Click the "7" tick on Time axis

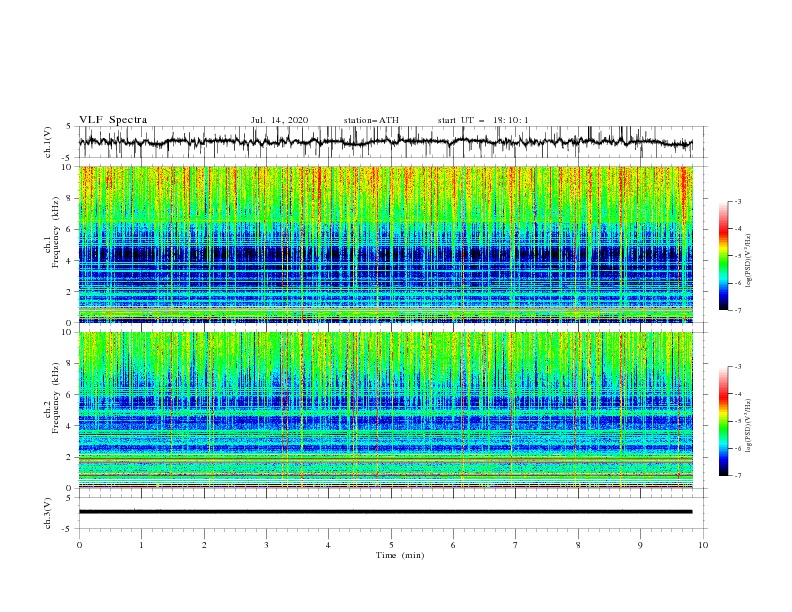click(516, 545)
